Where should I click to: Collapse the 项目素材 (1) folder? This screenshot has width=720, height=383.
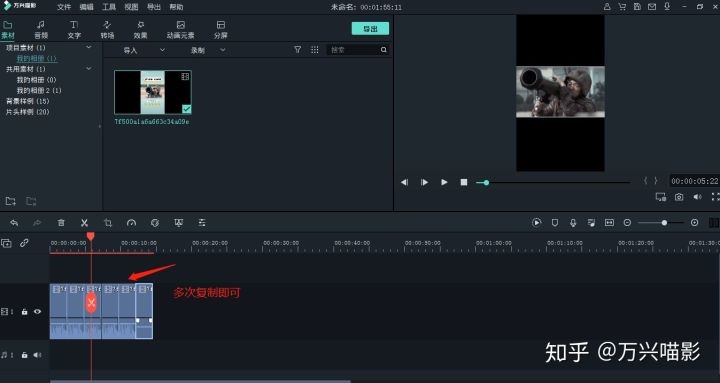(89, 47)
